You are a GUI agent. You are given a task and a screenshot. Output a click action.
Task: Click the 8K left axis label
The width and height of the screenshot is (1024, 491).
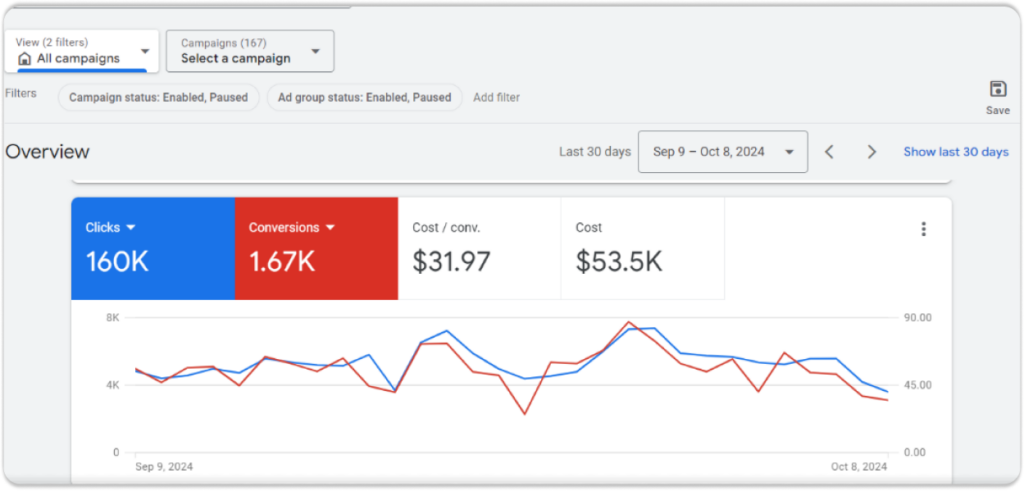pyautogui.click(x=113, y=318)
